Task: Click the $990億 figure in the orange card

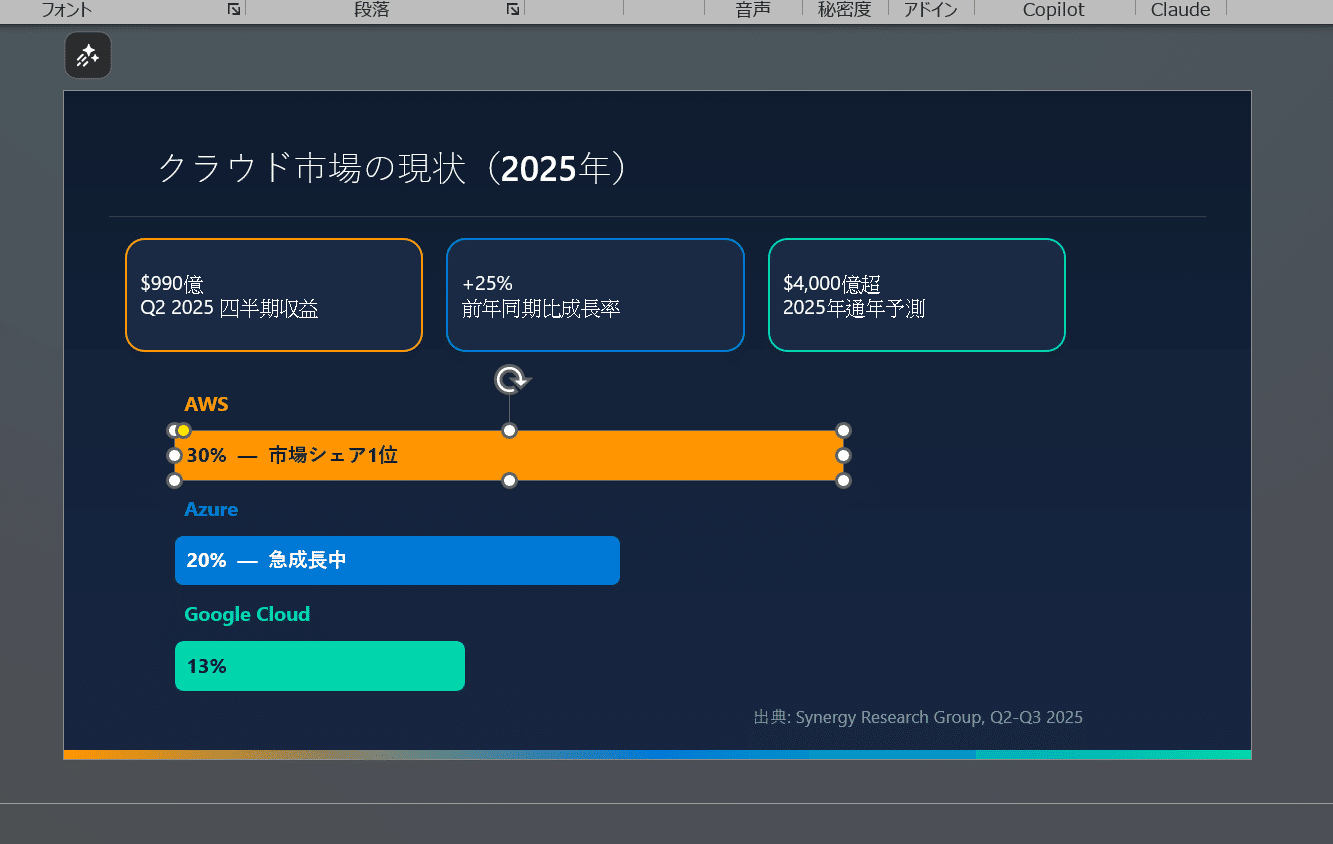Action: 172,284
